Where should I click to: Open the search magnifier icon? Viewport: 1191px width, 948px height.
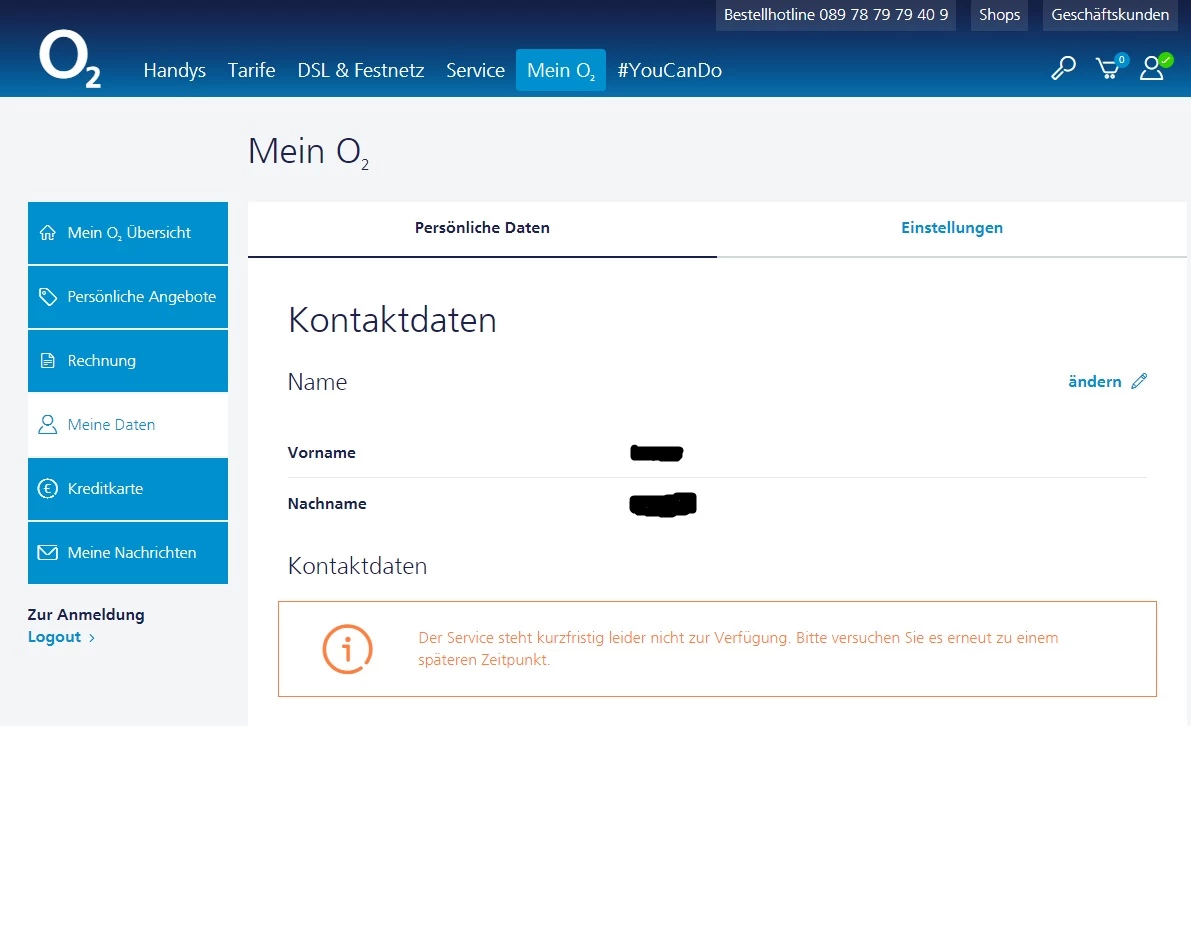[1063, 68]
